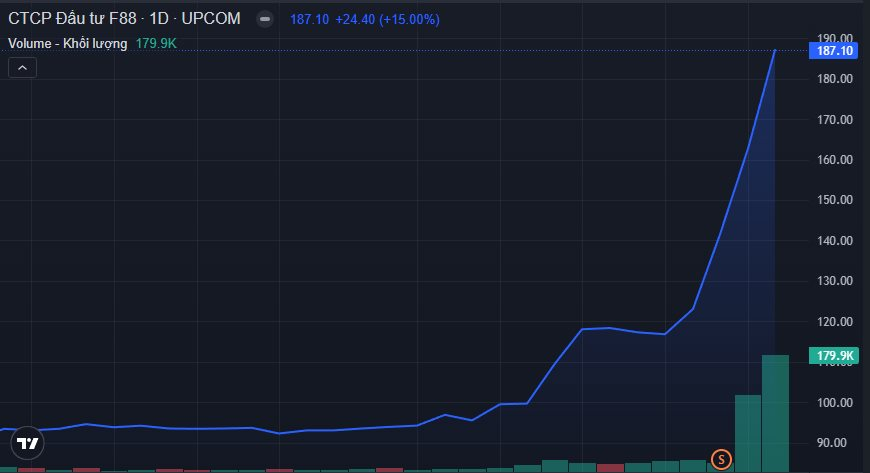
Task: Click the 150.00 price scale label
Action: pos(833,200)
